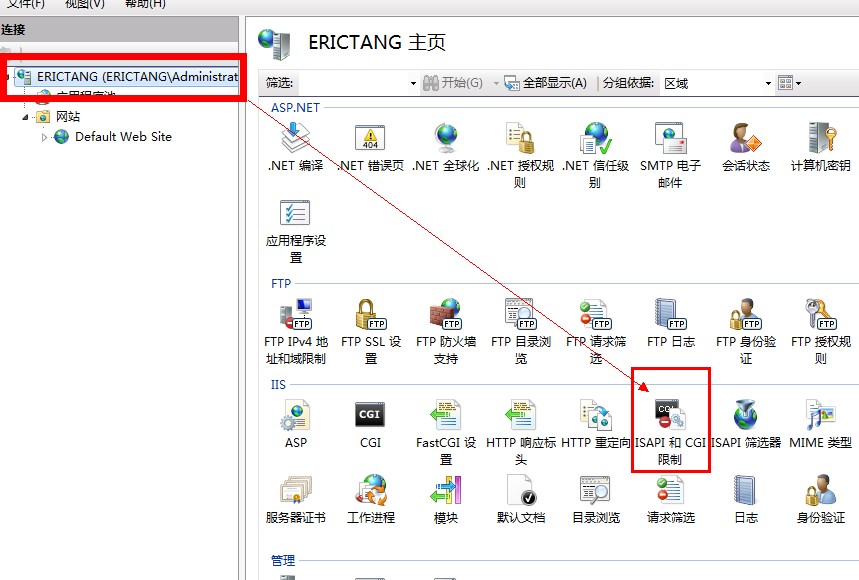
Task: Open FTP 请求筛选 feature
Action: click(595, 332)
